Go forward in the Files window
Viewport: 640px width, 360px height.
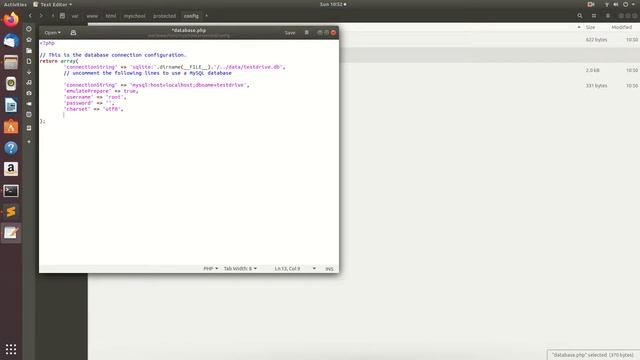click(41, 16)
